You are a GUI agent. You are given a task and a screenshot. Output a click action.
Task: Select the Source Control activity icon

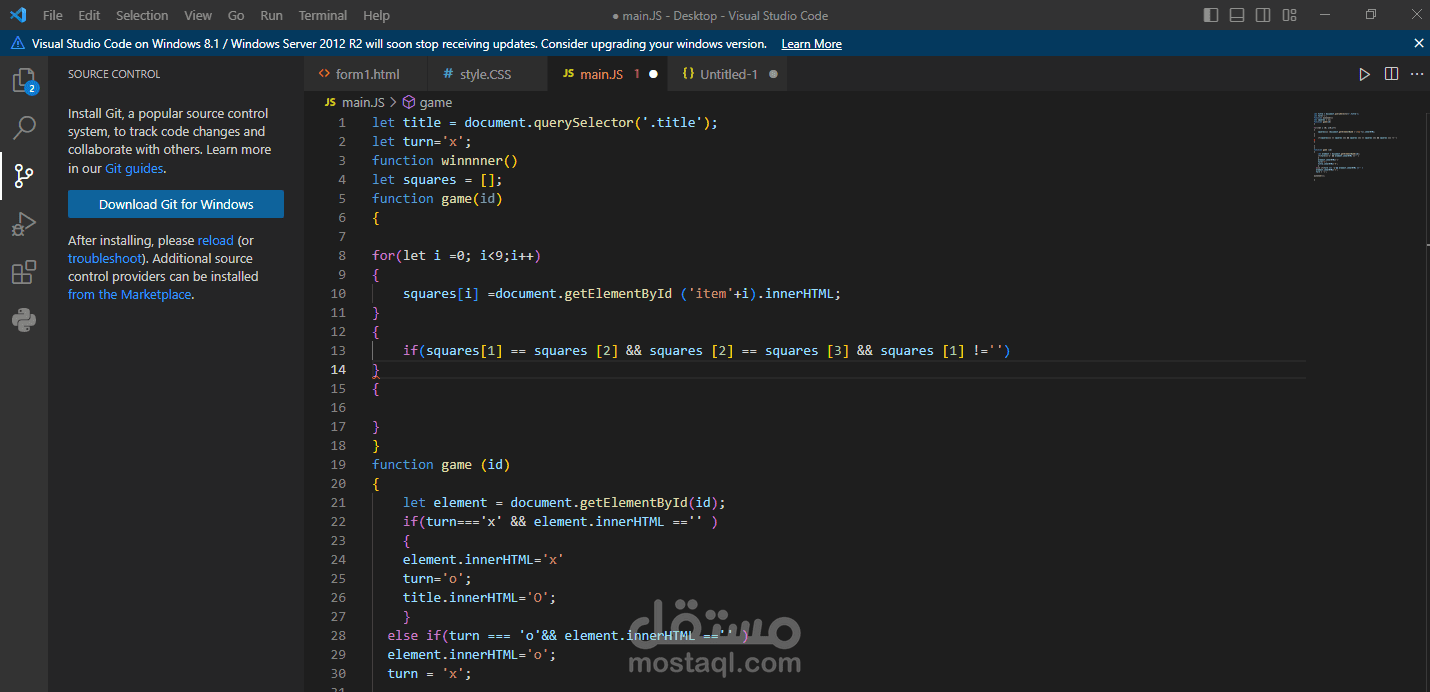pyautogui.click(x=24, y=176)
